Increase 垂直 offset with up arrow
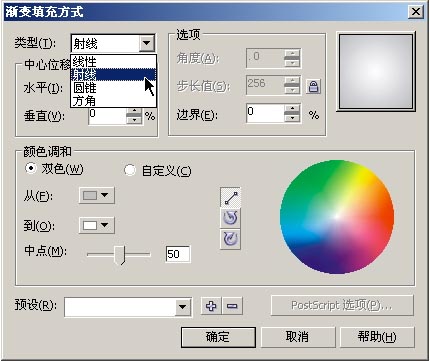The image size is (430, 361). (x=134, y=111)
